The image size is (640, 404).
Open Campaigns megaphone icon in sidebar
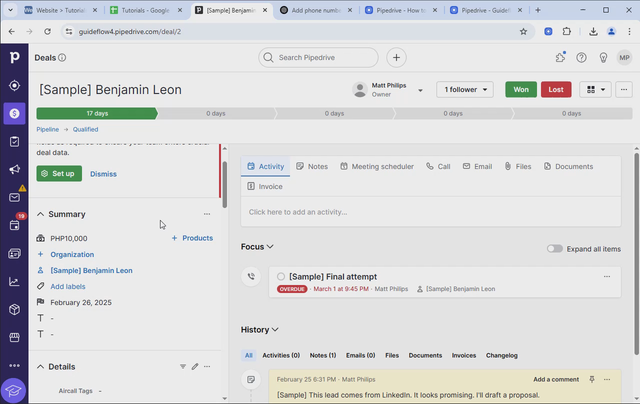[14, 170]
